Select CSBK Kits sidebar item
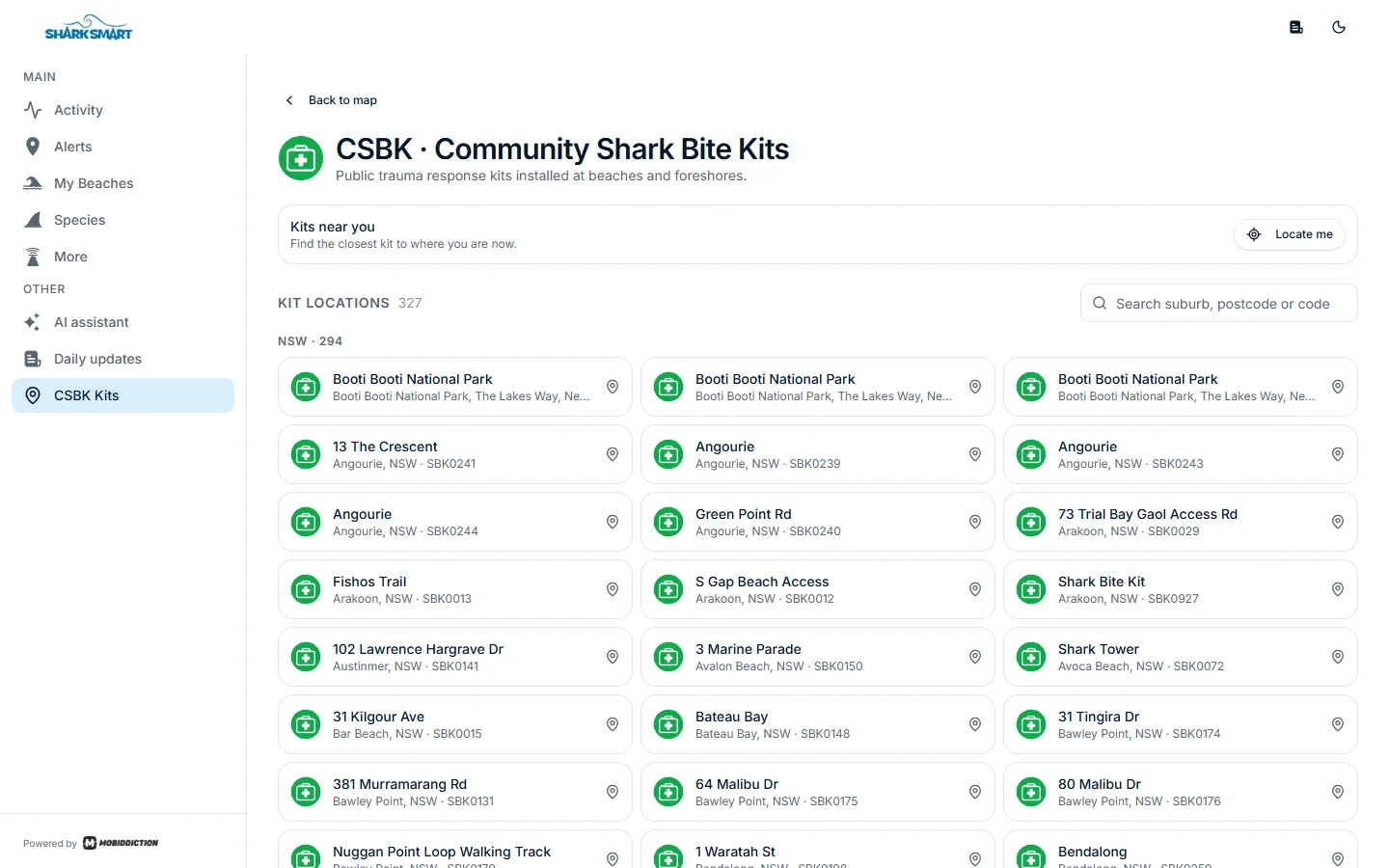This screenshot has width=1389, height=868. [x=123, y=395]
